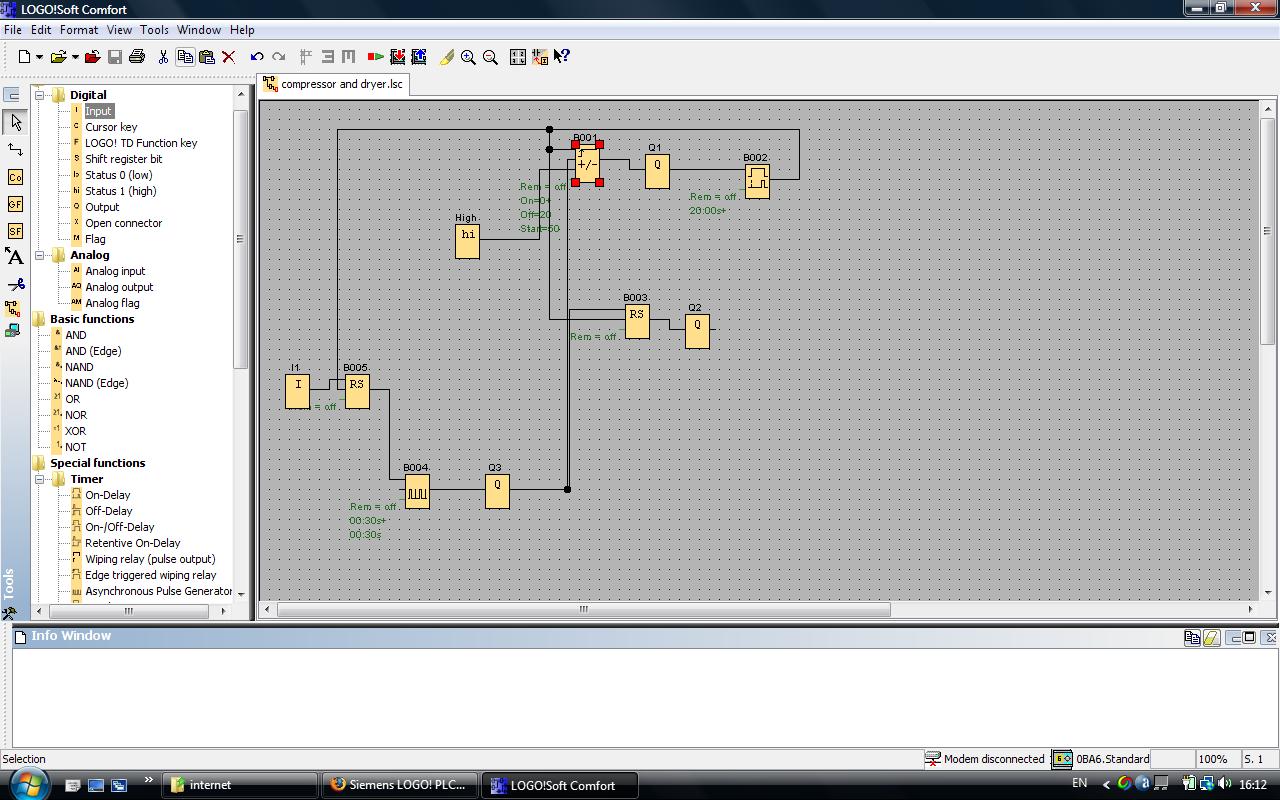Select the I1 input block
This screenshot has height=800, width=1280.
[297, 391]
